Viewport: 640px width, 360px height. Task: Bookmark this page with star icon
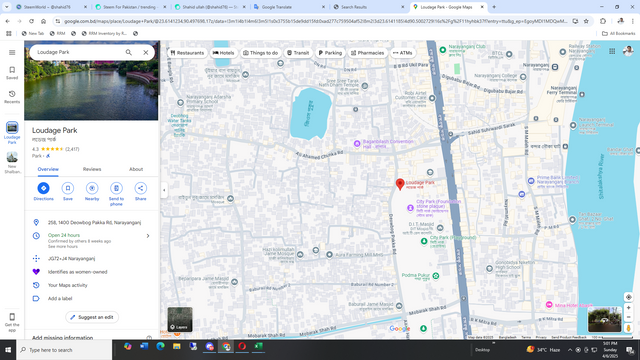[586, 21]
